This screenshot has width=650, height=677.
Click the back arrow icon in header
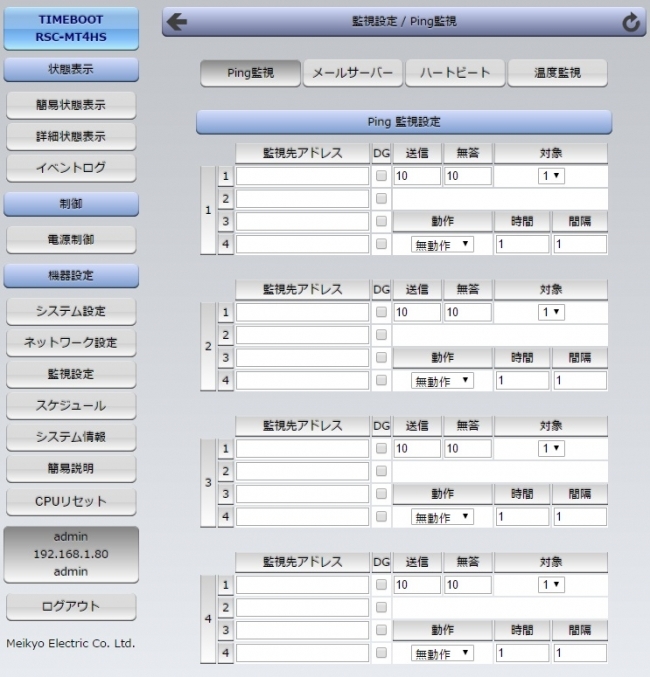177,22
